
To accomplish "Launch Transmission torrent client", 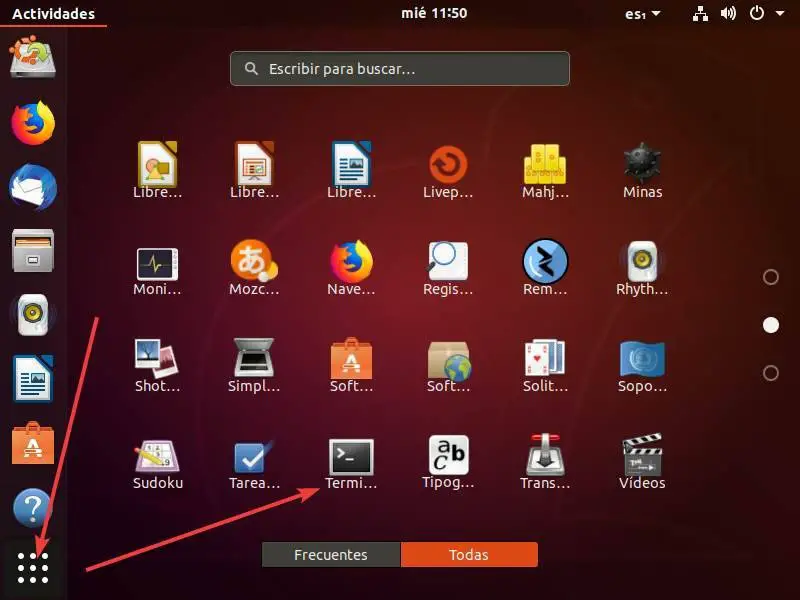I will (x=545, y=455).
